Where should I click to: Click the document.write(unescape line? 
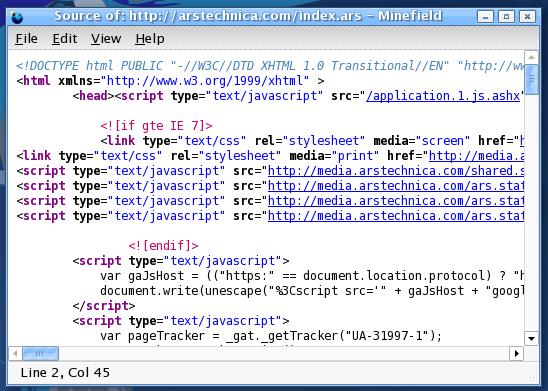[x=312, y=291]
